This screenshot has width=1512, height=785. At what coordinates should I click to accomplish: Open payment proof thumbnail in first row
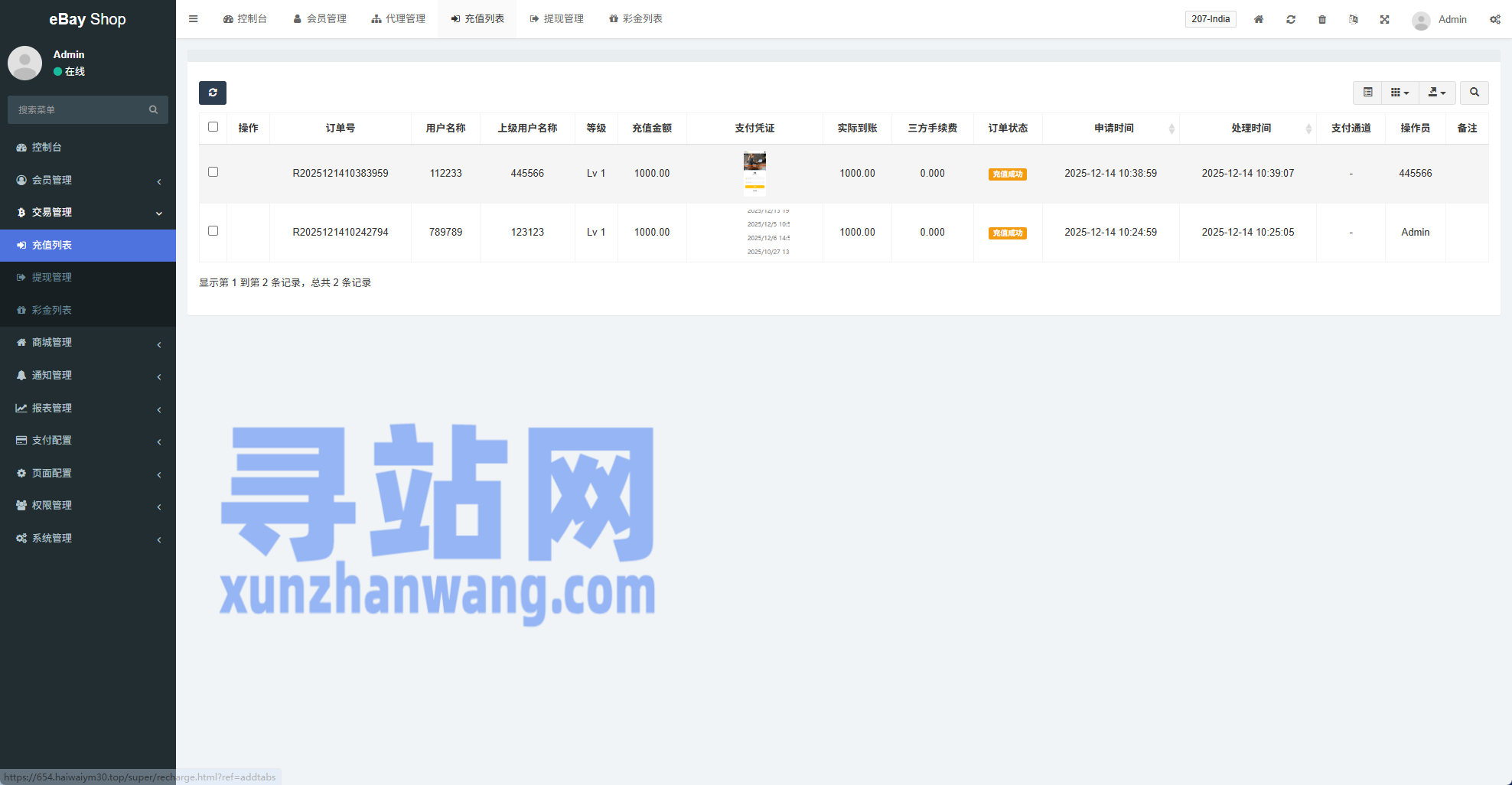click(754, 173)
